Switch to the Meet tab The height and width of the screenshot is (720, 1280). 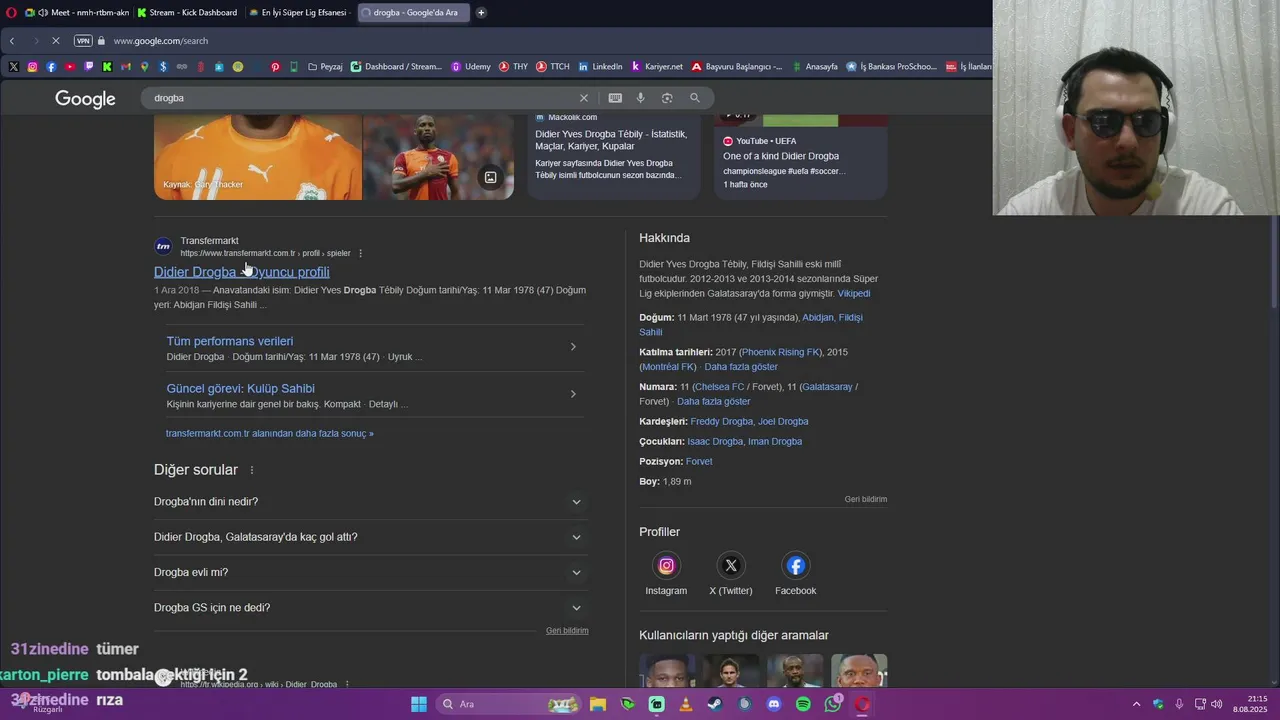78,13
